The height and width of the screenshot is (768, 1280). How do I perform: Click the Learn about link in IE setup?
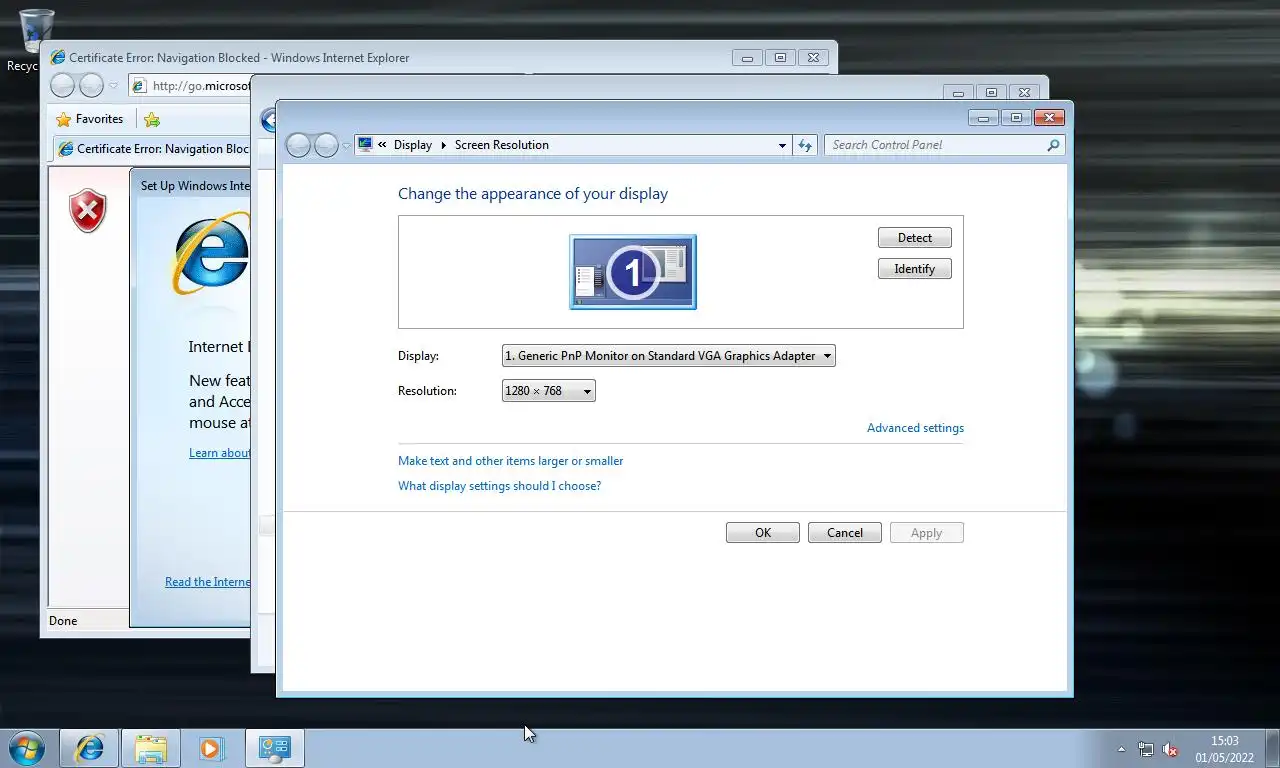coord(219,453)
